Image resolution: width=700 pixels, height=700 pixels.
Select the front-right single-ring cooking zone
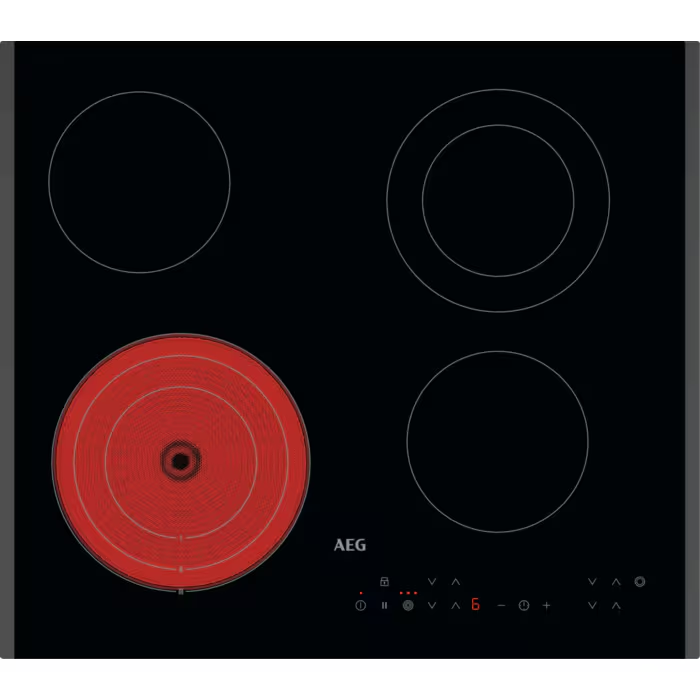click(497, 441)
